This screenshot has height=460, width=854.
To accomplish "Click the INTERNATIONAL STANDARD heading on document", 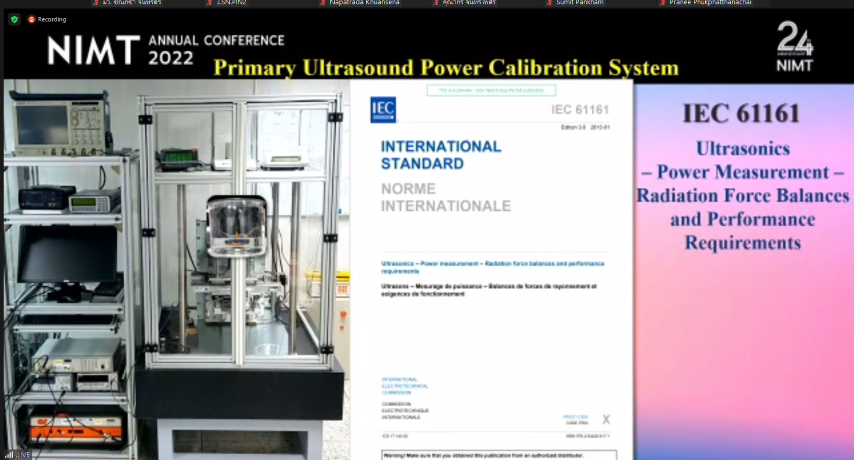I will 441,154.
